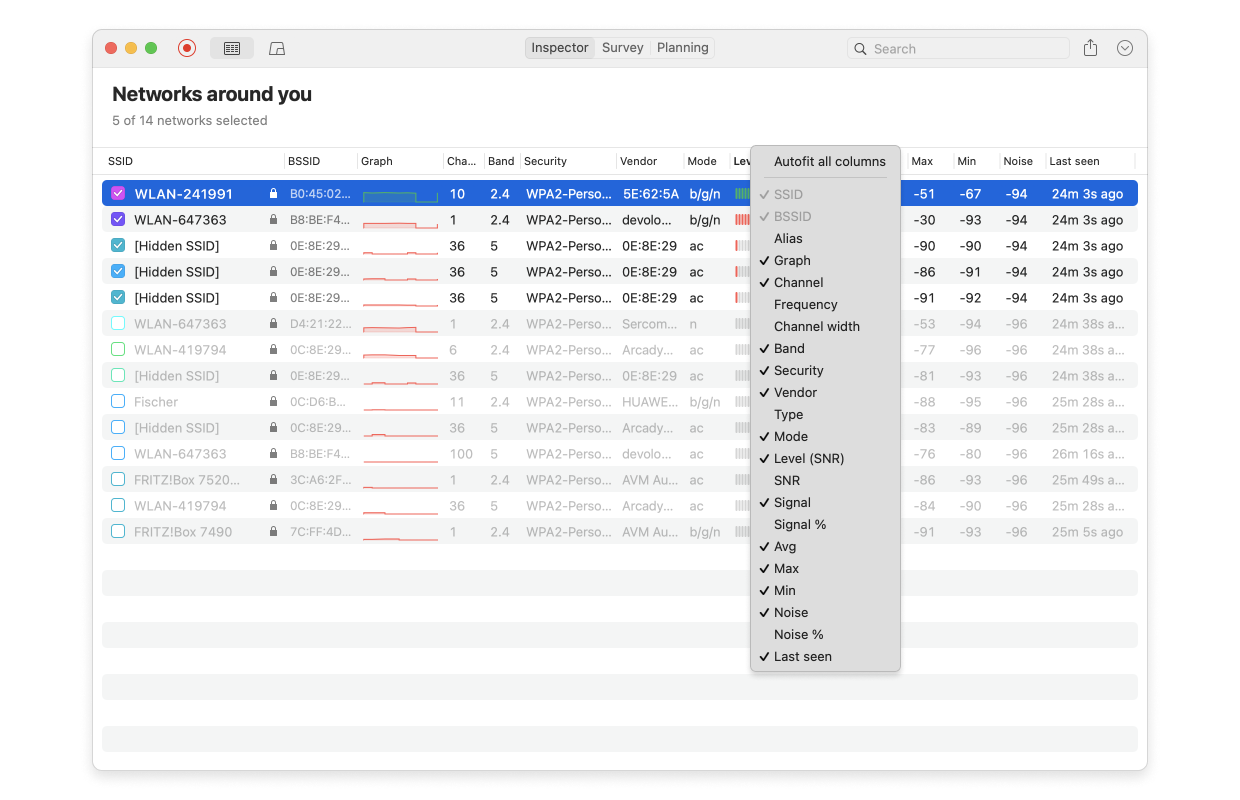1240x800 pixels.
Task: Switch to the Survey tab
Action: tap(622, 47)
